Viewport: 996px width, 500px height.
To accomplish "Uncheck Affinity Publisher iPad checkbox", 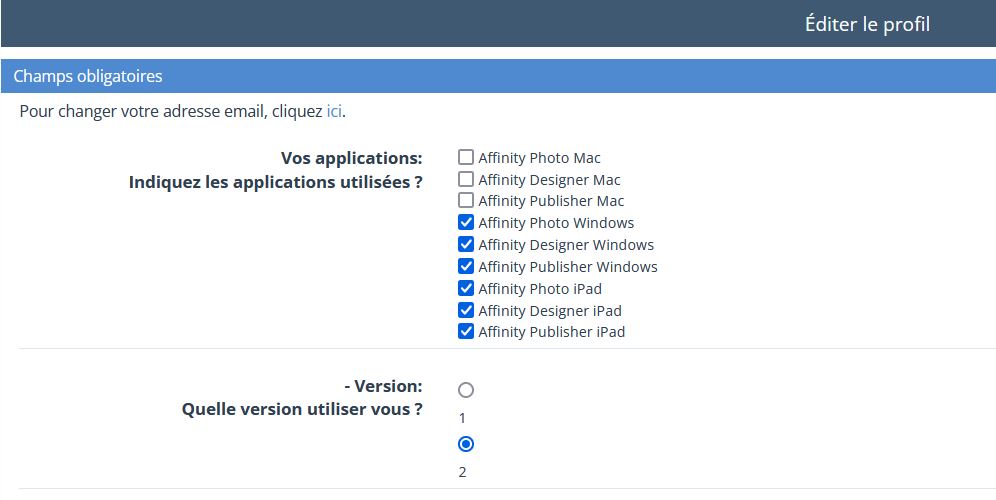I will point(466,331).
